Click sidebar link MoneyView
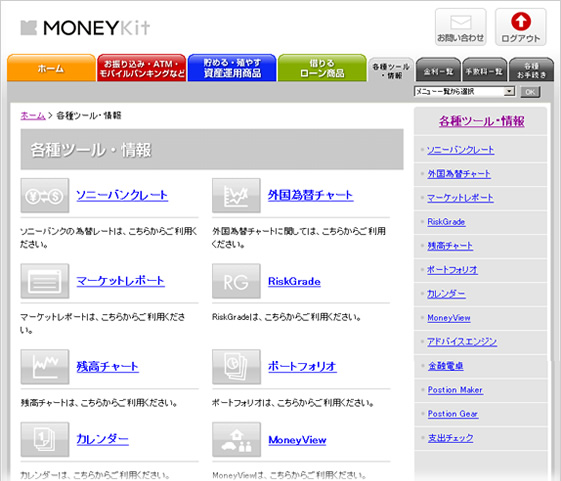 click(x=449, y=318)
